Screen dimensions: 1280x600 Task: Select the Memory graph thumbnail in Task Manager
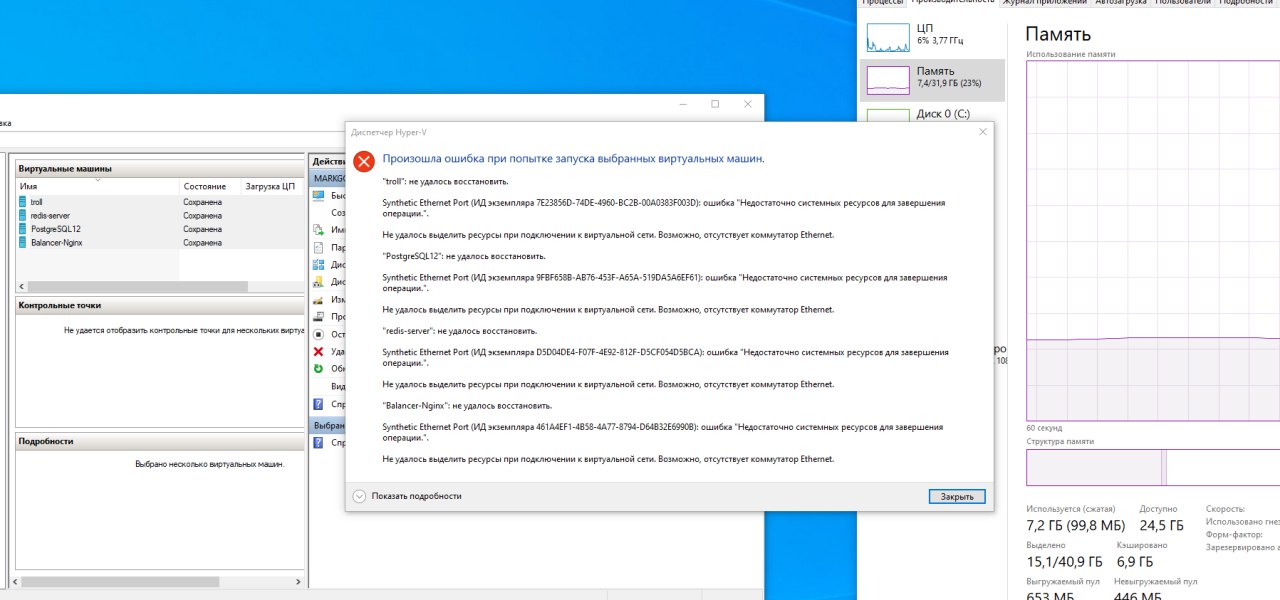887,80
